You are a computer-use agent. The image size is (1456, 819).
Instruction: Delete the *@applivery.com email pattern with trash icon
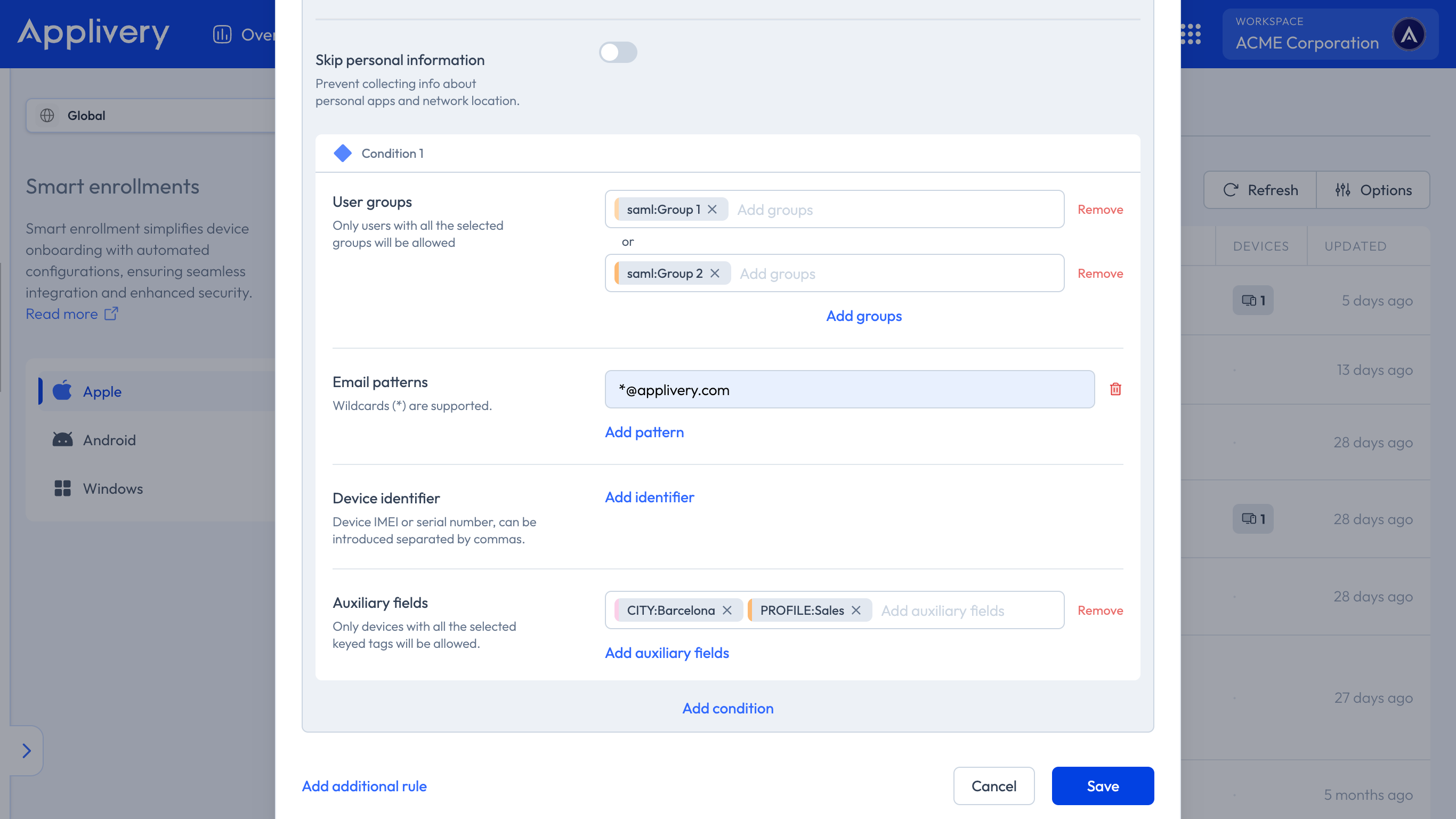coord(1115,389)
